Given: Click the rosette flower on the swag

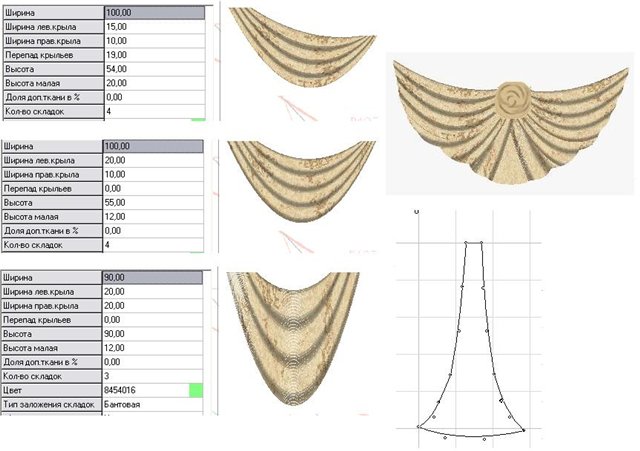Looking at the screenshot, I should [x=511, y=99].
